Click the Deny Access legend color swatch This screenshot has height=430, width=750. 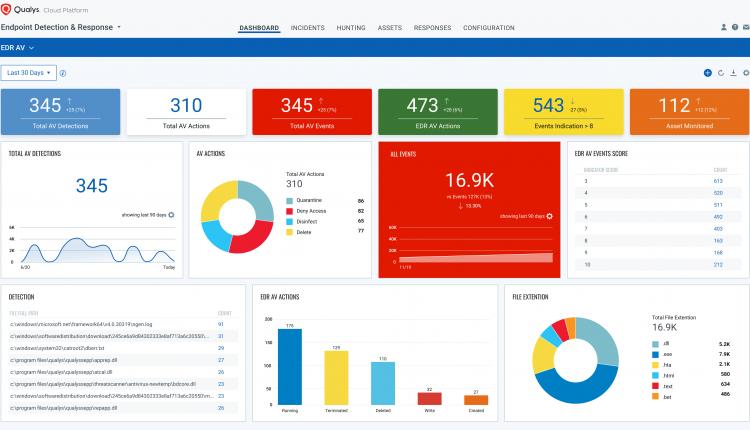(289, 211)
